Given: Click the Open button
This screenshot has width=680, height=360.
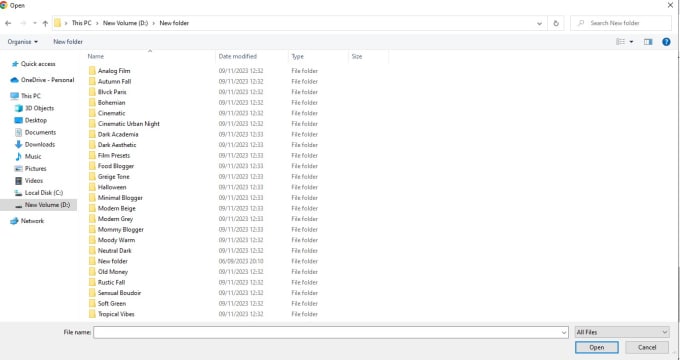Looking at the screenshot, I should (597, 347).
